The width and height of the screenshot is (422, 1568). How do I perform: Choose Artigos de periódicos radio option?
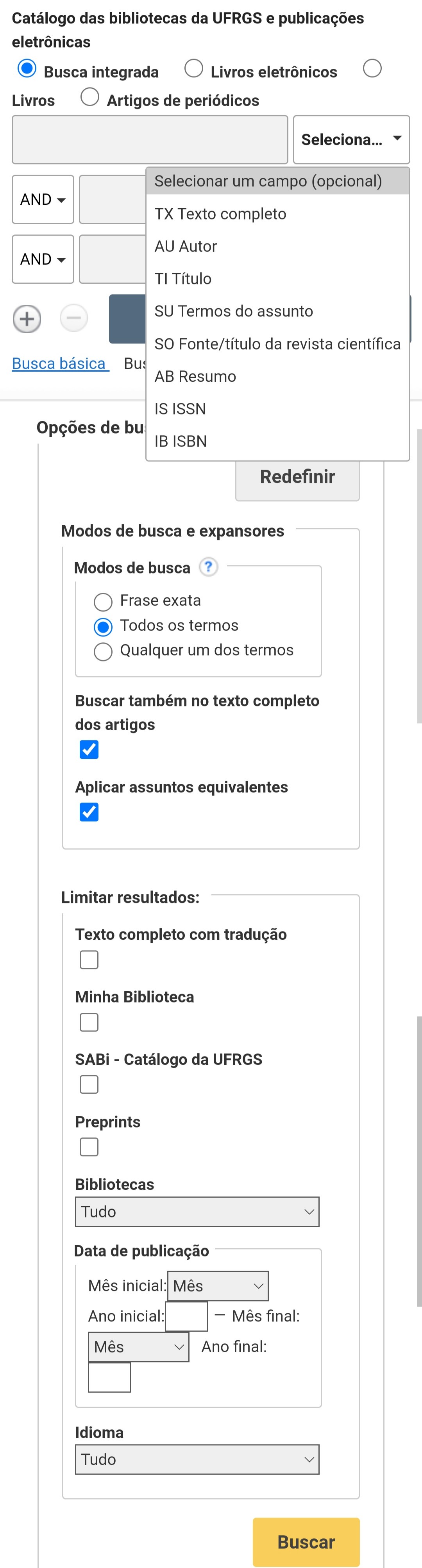(x=90, y=97)
